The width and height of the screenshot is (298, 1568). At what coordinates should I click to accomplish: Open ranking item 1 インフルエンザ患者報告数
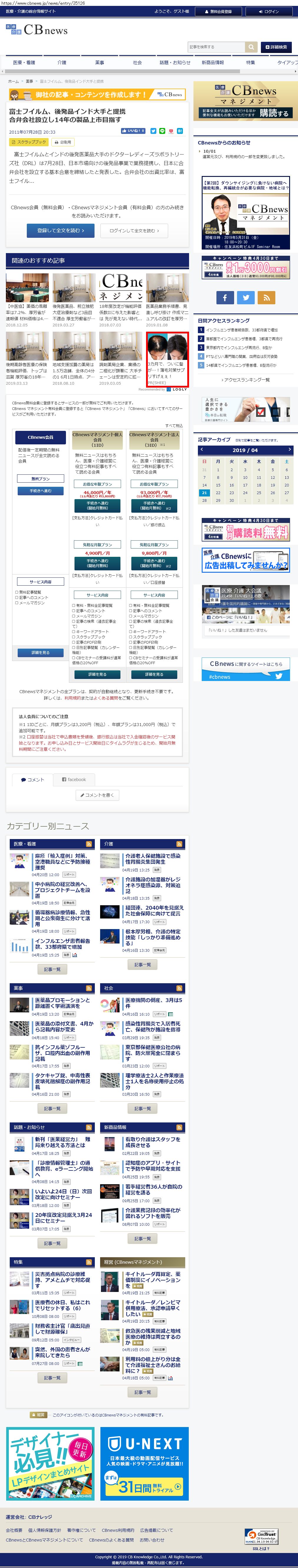241,330
